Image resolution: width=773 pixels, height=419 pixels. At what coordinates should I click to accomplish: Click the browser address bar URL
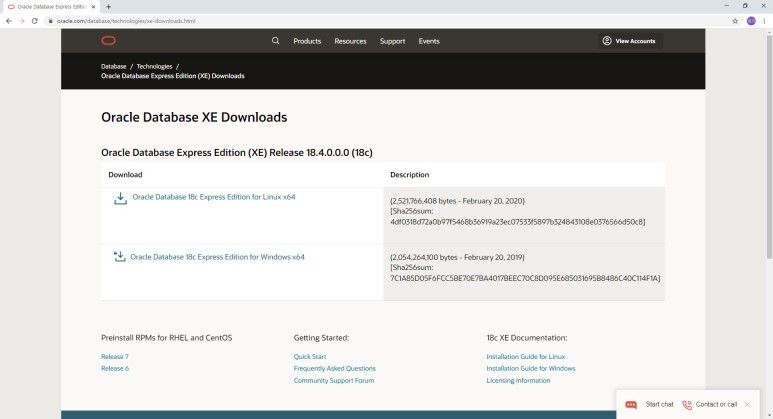pos(126,21)
